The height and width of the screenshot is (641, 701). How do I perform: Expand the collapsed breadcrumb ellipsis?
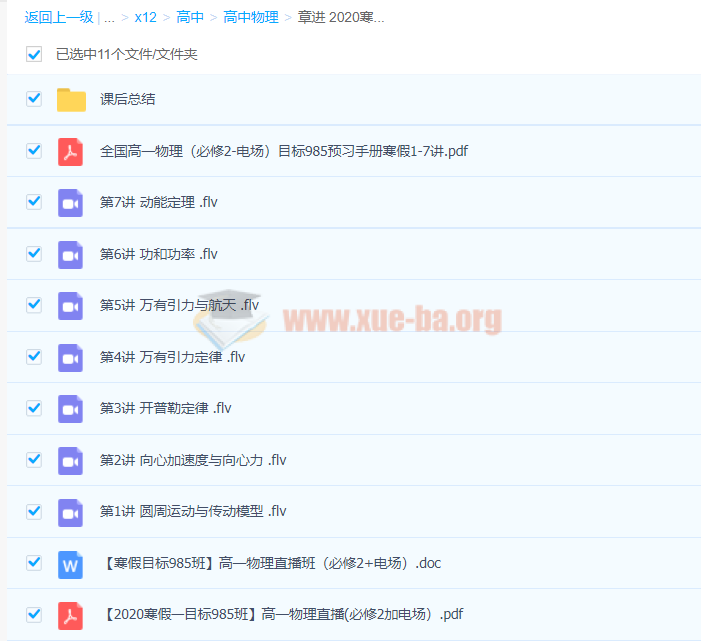(x=109, y=17)
